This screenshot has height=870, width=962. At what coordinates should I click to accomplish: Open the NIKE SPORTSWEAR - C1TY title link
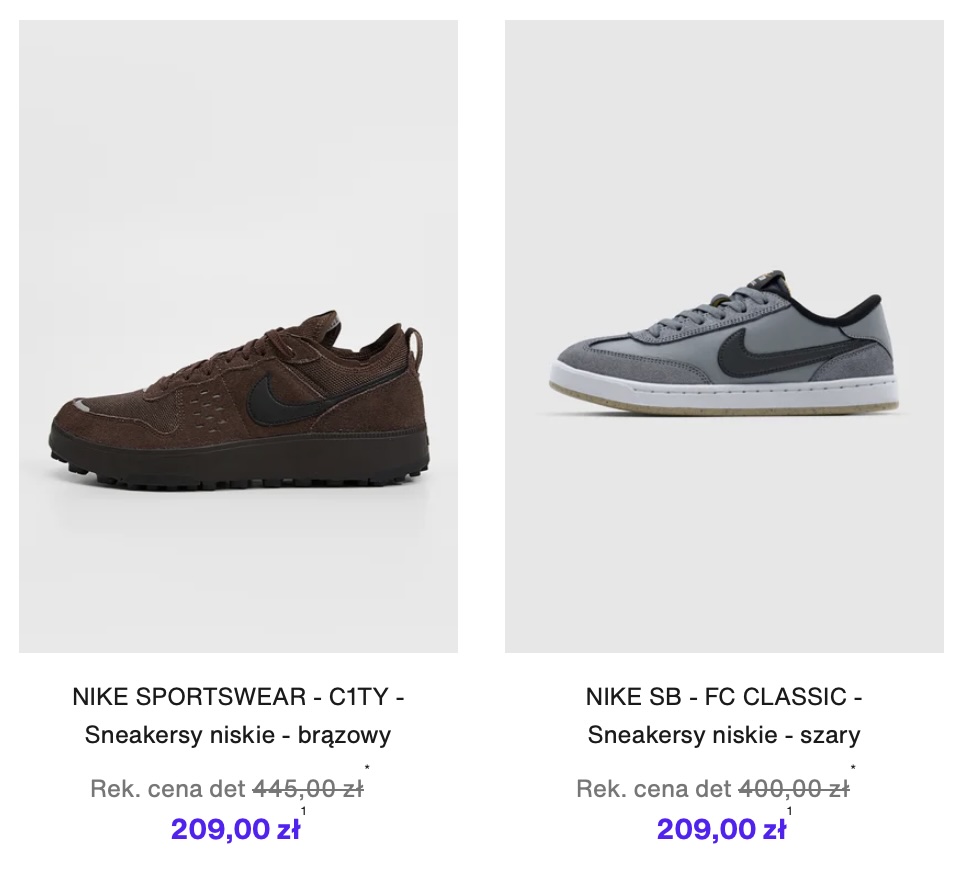pyautogui.click(x=238, y=697)
